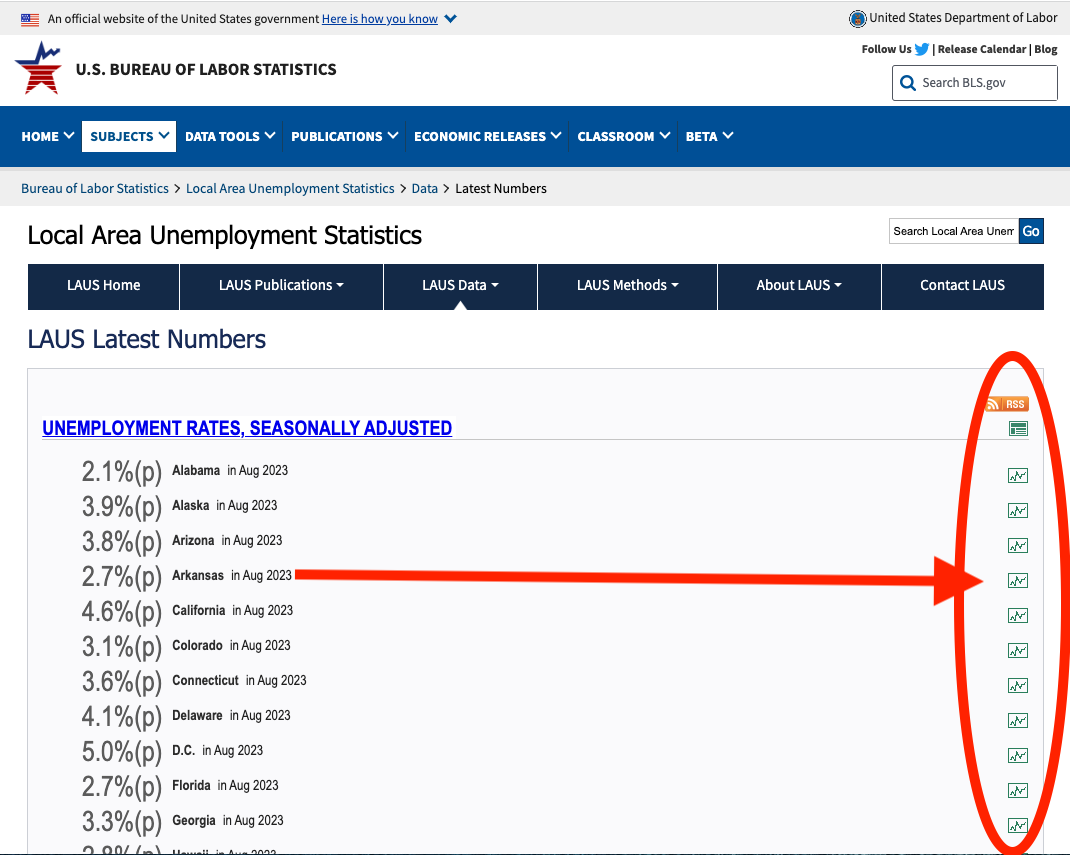
Task: Open the ECONOMIC RELEASES menu
Action: [x=487, y=136]
